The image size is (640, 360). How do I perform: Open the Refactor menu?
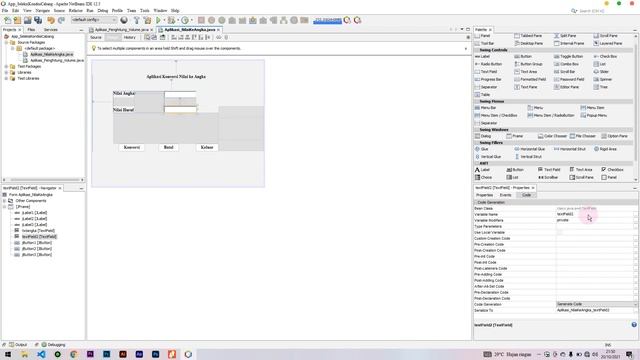76,10
